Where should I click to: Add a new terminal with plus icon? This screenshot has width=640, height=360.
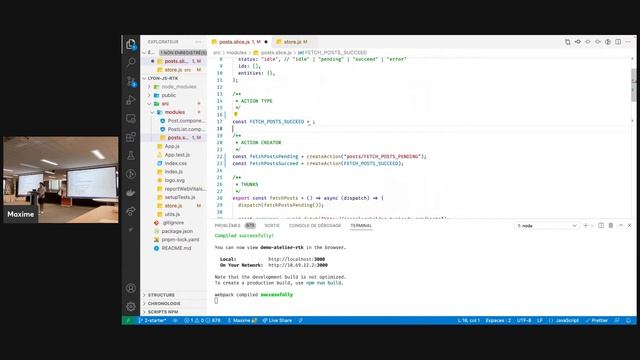pyautogui.click(x=585, y=225)
